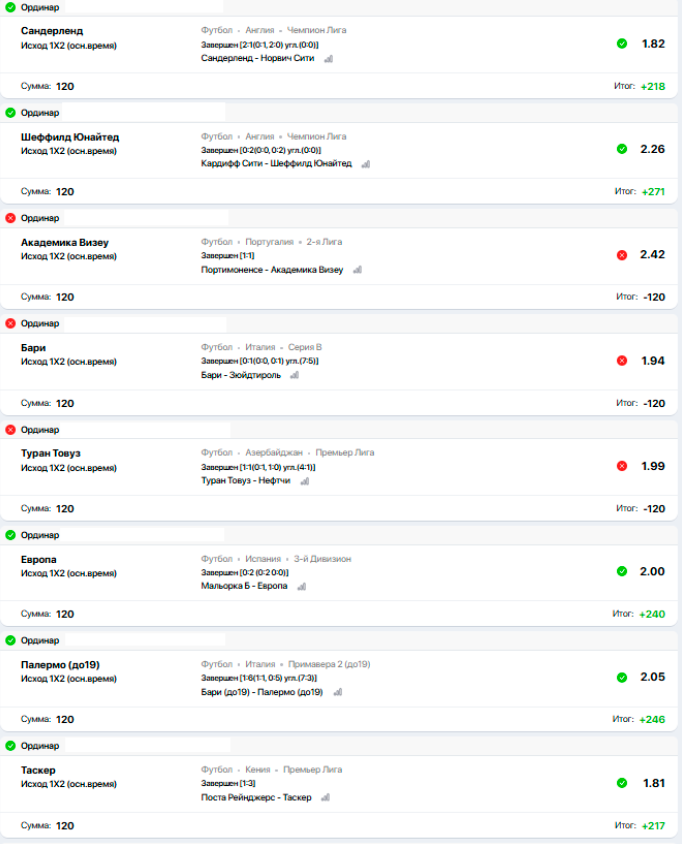The height and width of the screenshot is (844, 682).
Task: Click green win icon beside odds 1.82
Action: pos(622,44)
